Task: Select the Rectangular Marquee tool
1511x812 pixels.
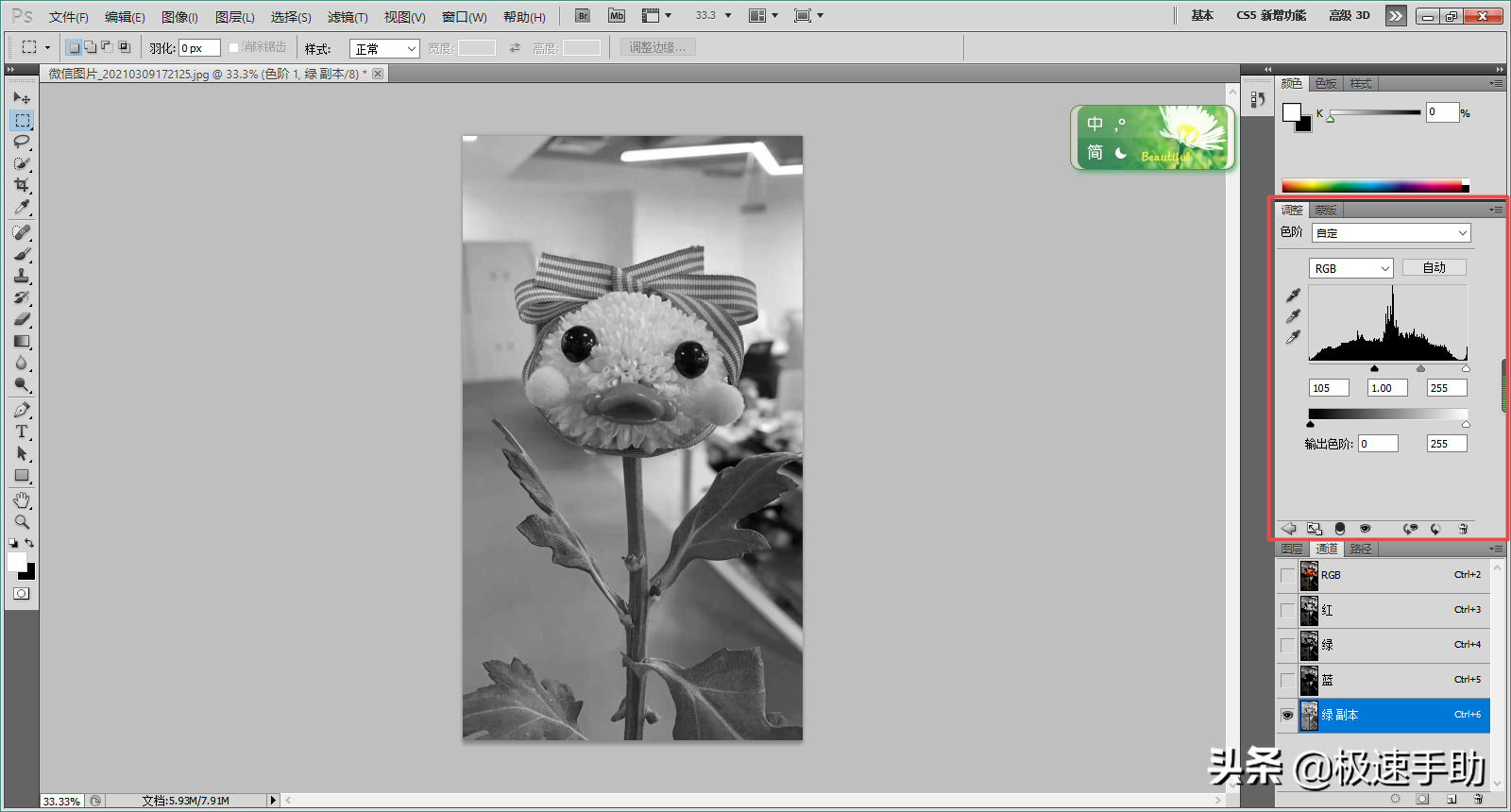Action: [22, 120]
